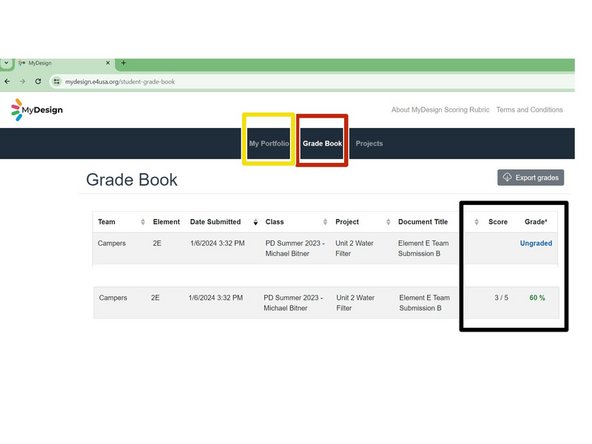Reload the page with the refresh icon
The height and width of the screenshot is (444, 592).
[x=38, y=81]
